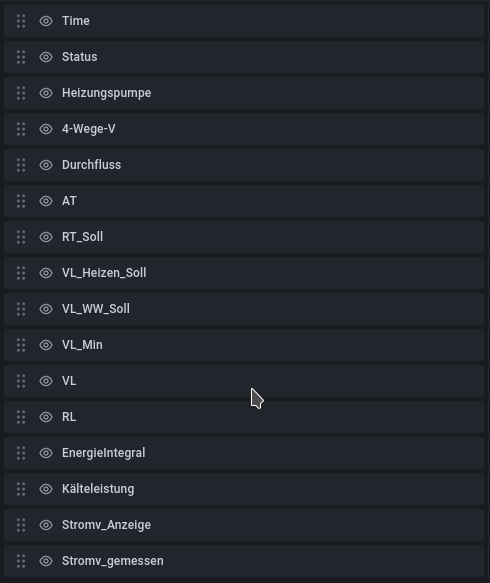Hide the RT_Soll field
This screenshot has height=583, width=490.
pos(46,237)
